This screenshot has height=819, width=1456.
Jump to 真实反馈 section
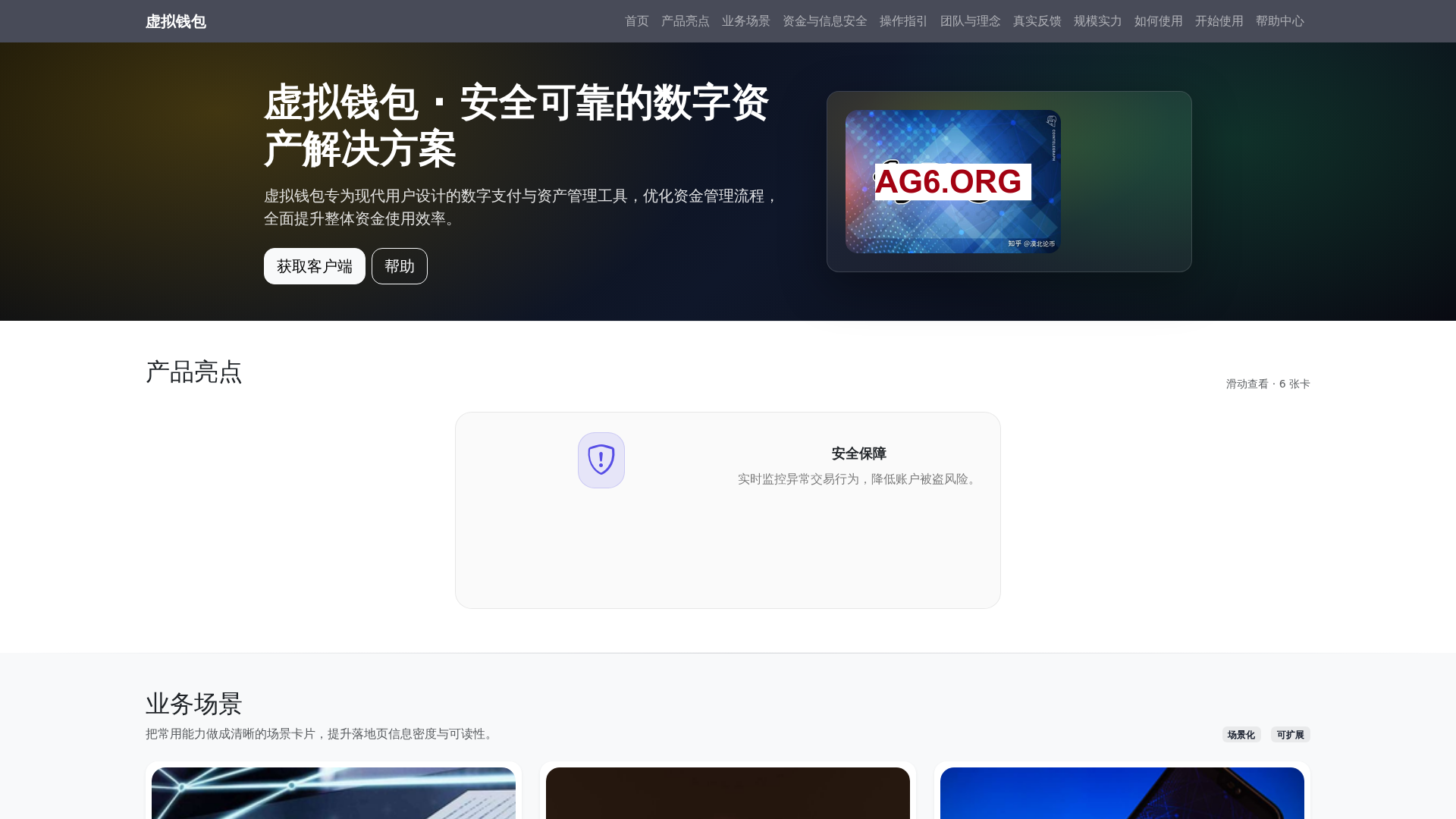[1037, 21]
